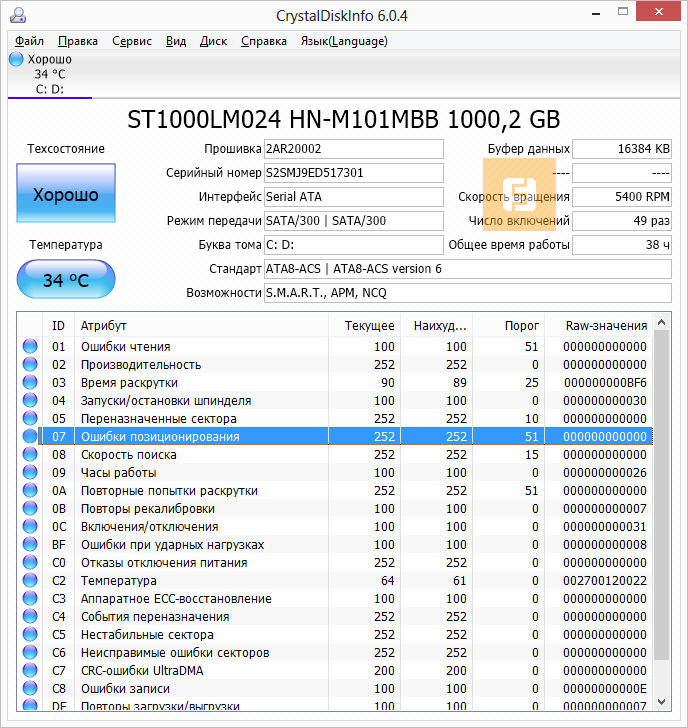Select raw value 000000000BF6
This screenshot has height=728, width=688.
click(605, 383)
